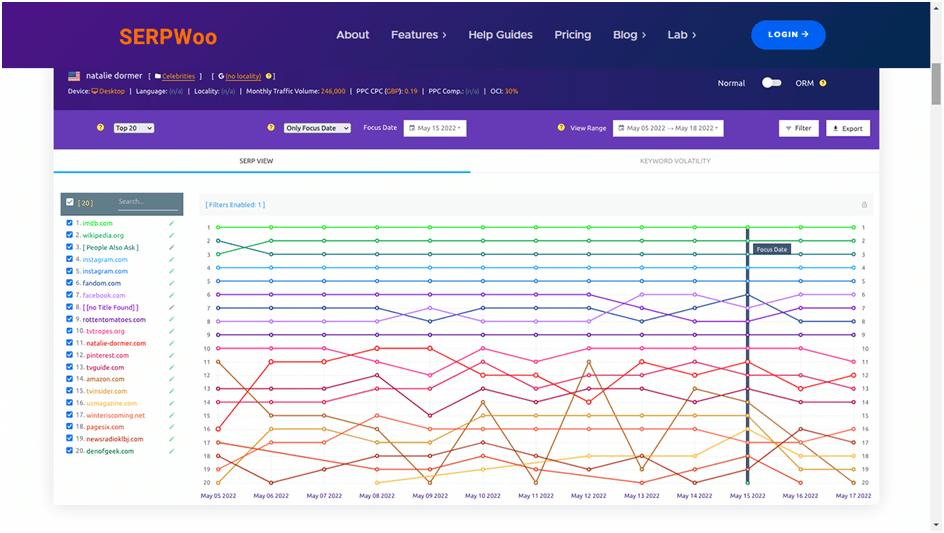Open the Only Focus Date dropdown
This screenshot has height=533, width=944.
[317, 128]
